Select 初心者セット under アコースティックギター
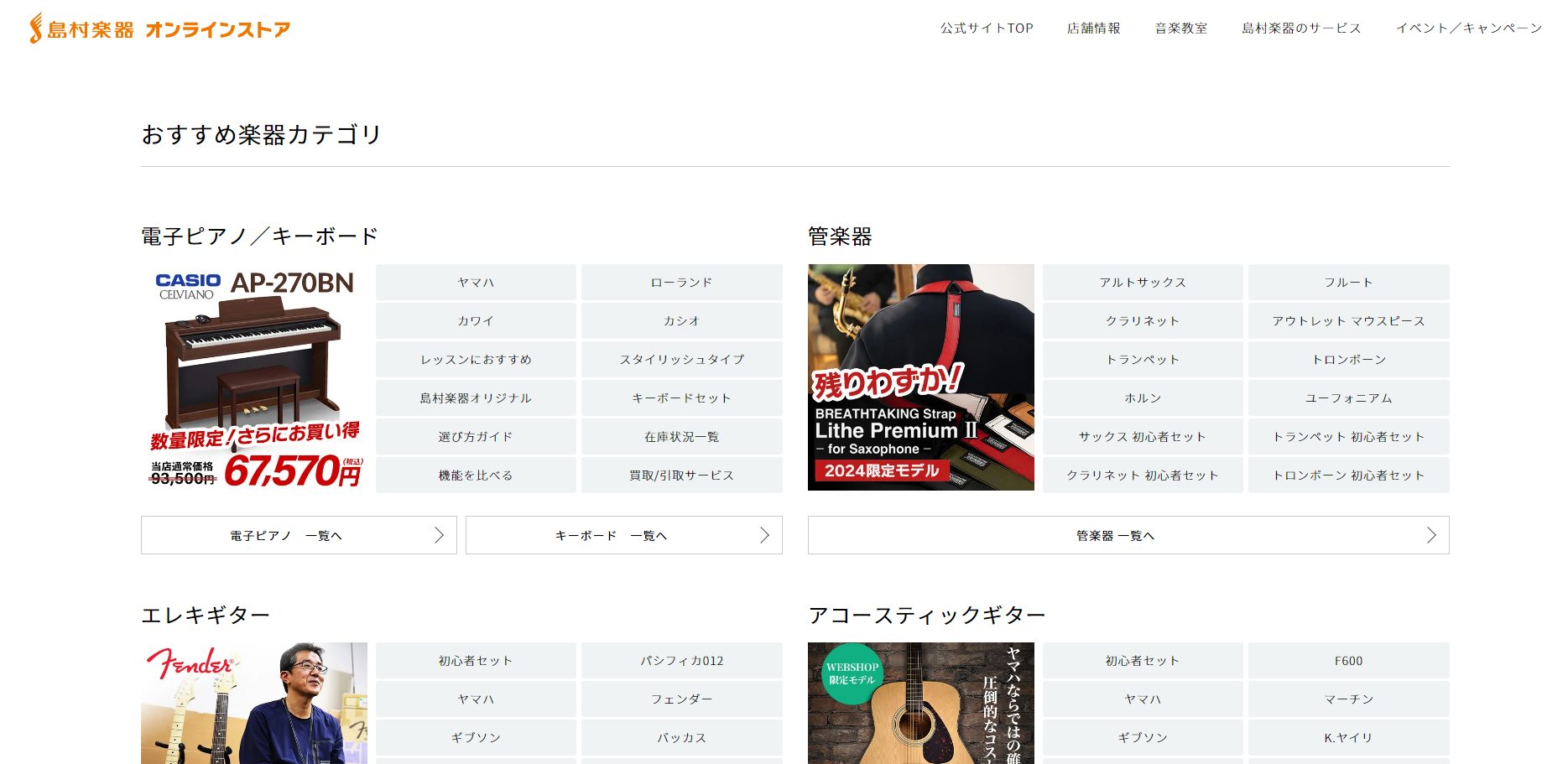The image size is (1568, 764). click(x=1143, y=661)
